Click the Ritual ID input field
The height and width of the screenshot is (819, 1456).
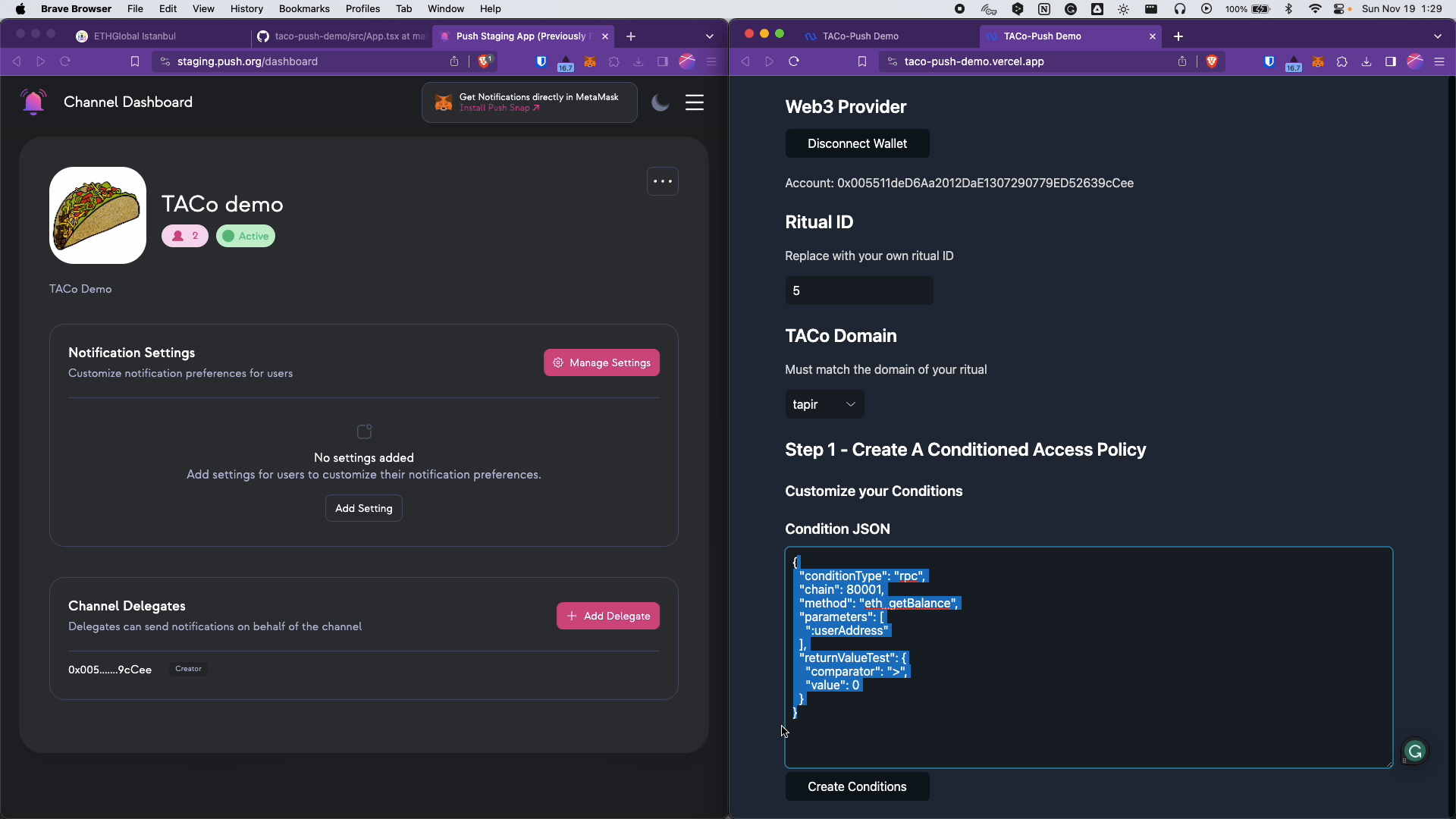[859, 290]
